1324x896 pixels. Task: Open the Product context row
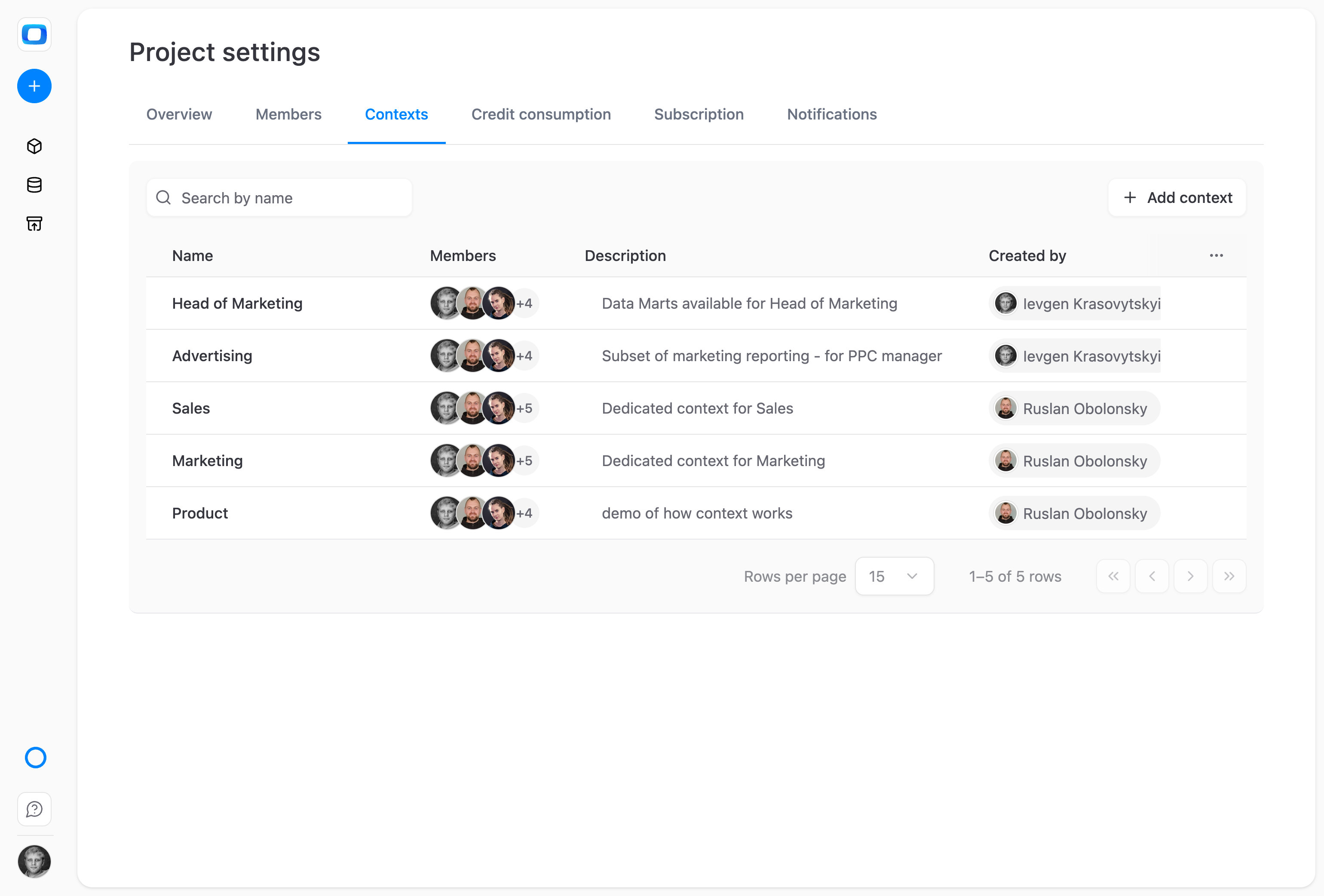click(x=696, y=513)
